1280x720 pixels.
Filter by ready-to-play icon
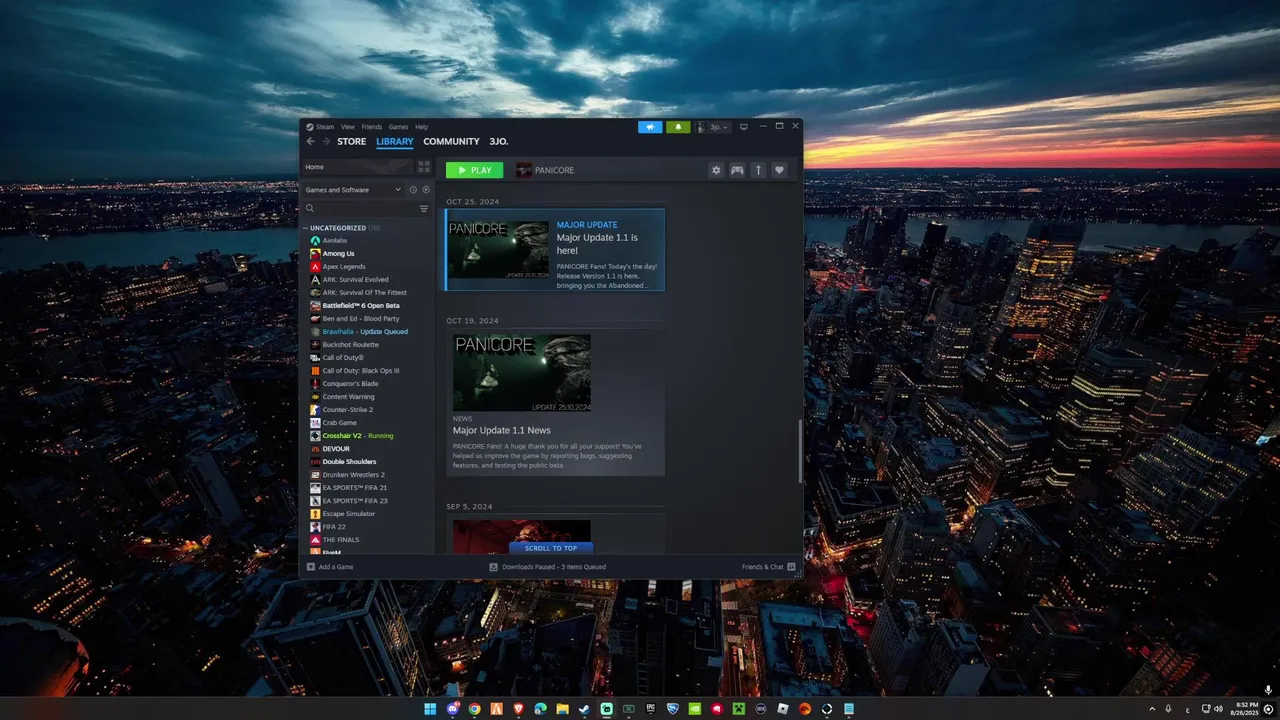pyautogui.click(x=426, y=190)
